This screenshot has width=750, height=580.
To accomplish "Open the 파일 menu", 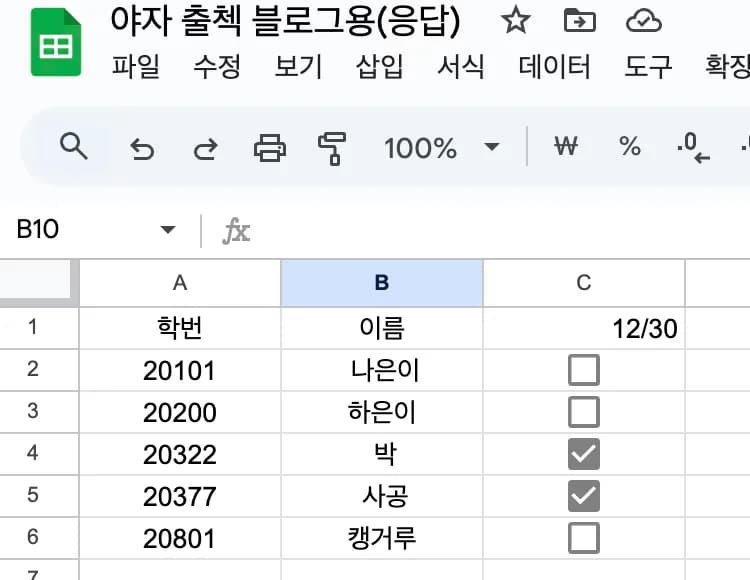I will pyautogui.click(x=135, y=67).
